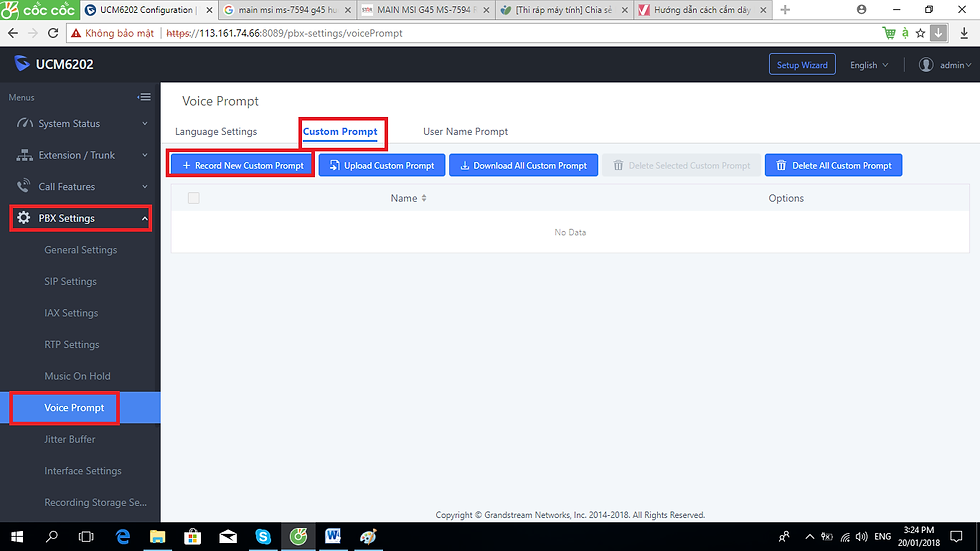
Task: Open the Setup Wizard
Action: coord(802,64)
